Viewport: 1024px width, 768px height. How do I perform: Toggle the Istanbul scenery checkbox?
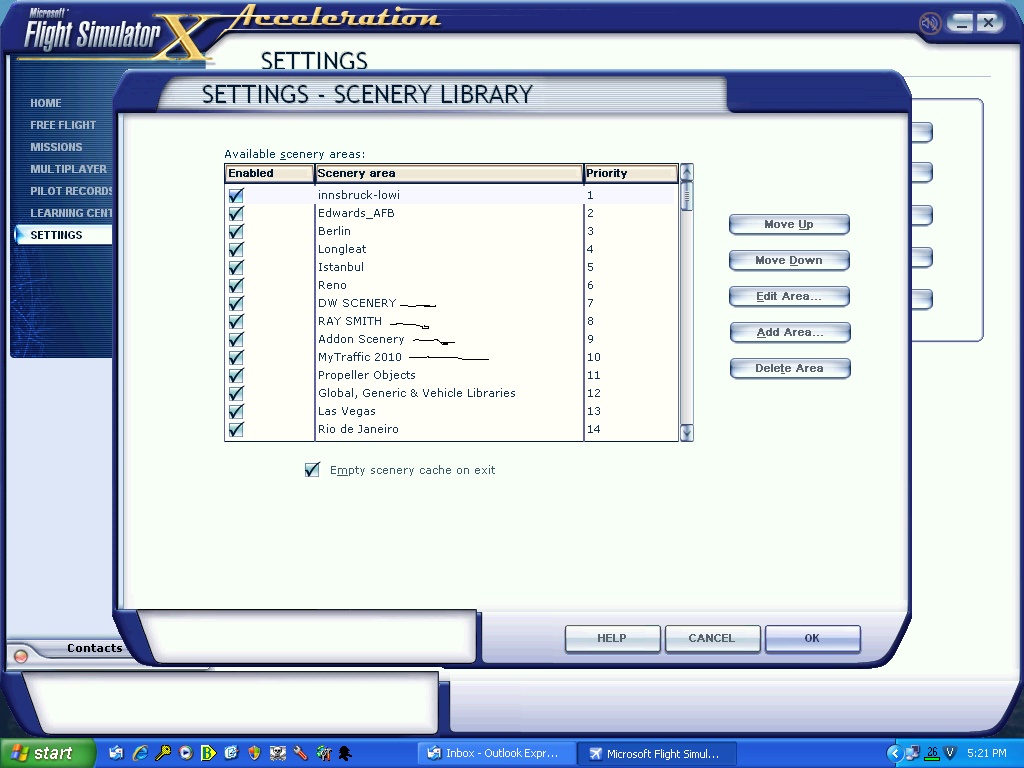236,267
